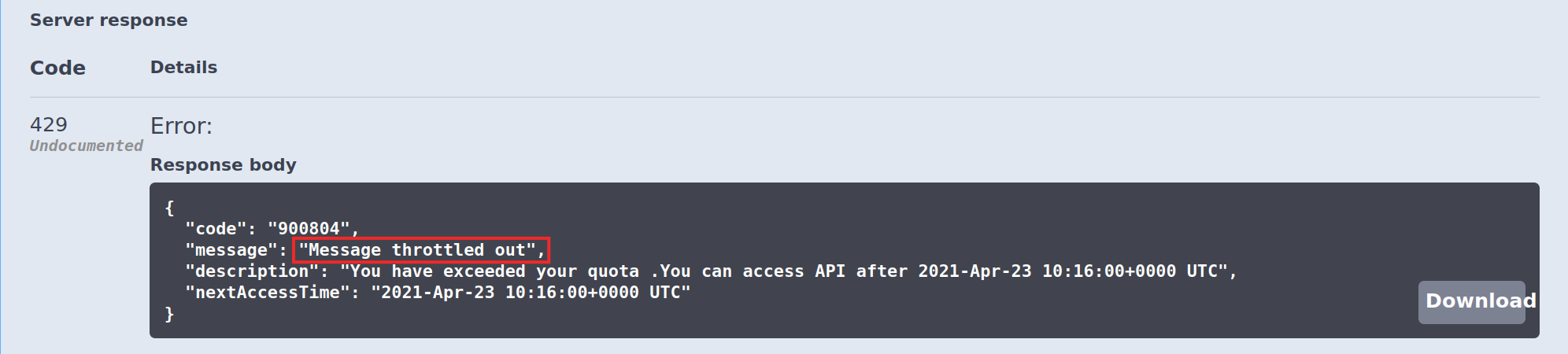
Task: Click the Error: text
Action: (181, 127)
